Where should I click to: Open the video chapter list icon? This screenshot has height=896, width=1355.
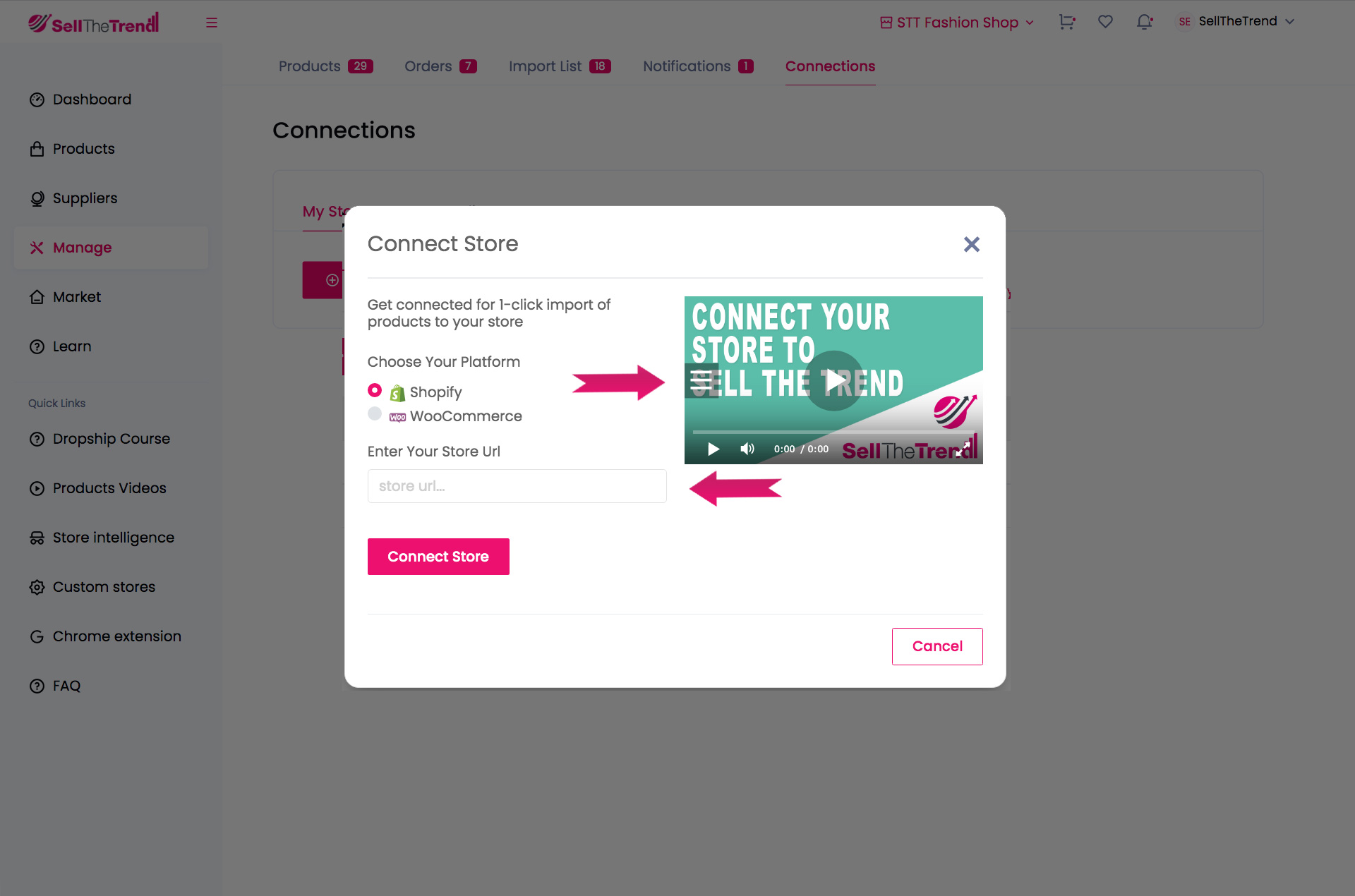[x=701, y=380]
